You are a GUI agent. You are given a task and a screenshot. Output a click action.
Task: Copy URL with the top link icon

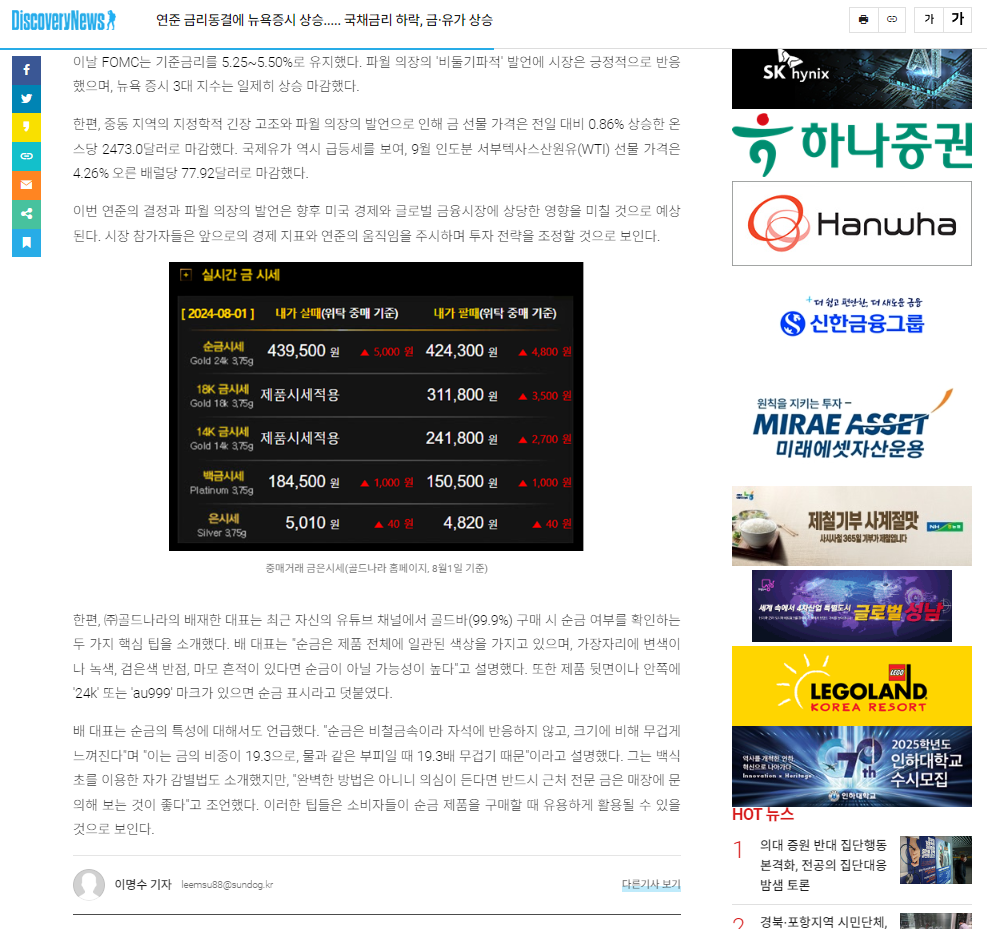(x=892, y=19)
